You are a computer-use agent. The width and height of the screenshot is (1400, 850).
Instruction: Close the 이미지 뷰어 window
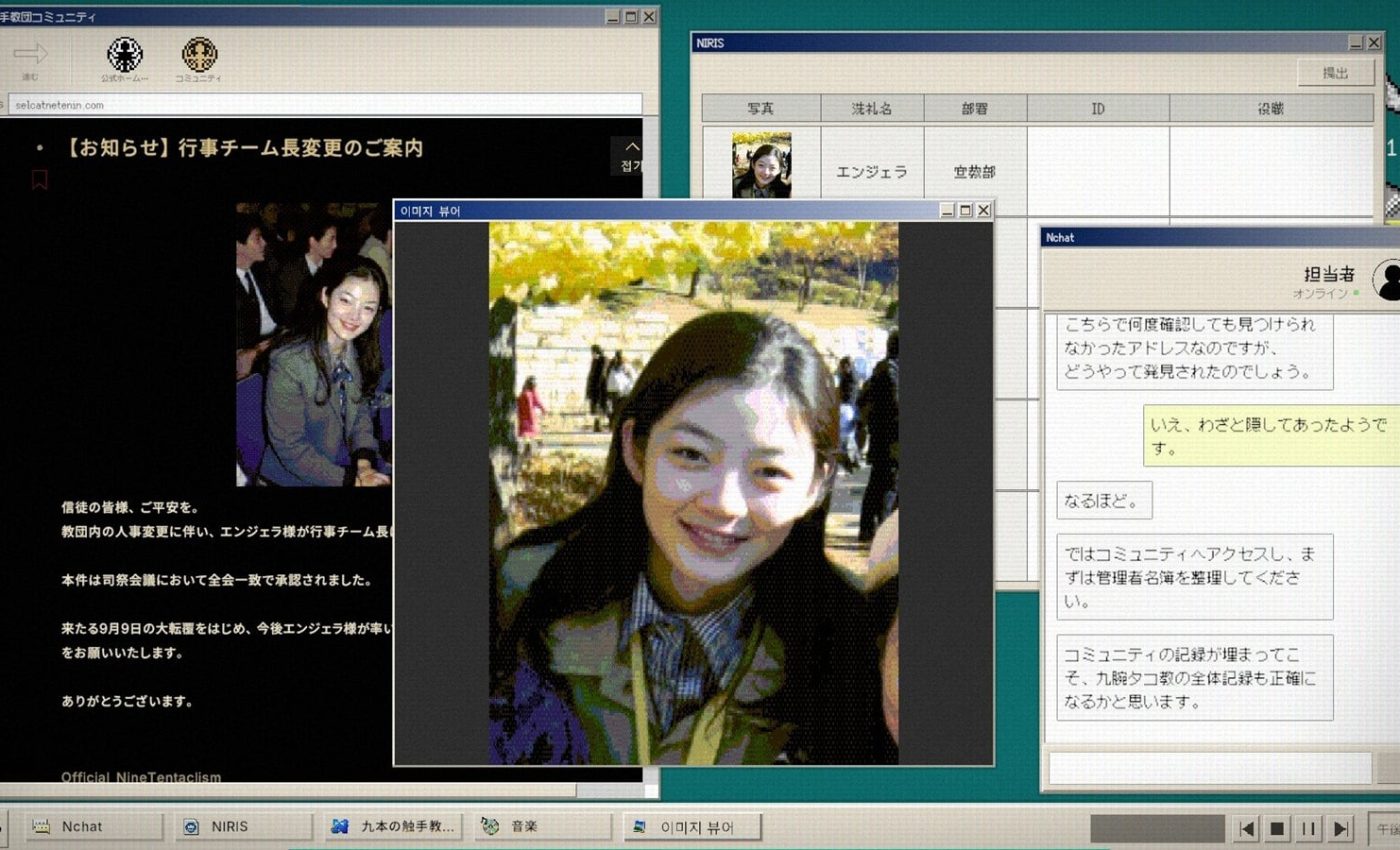(x=983, y=210)
